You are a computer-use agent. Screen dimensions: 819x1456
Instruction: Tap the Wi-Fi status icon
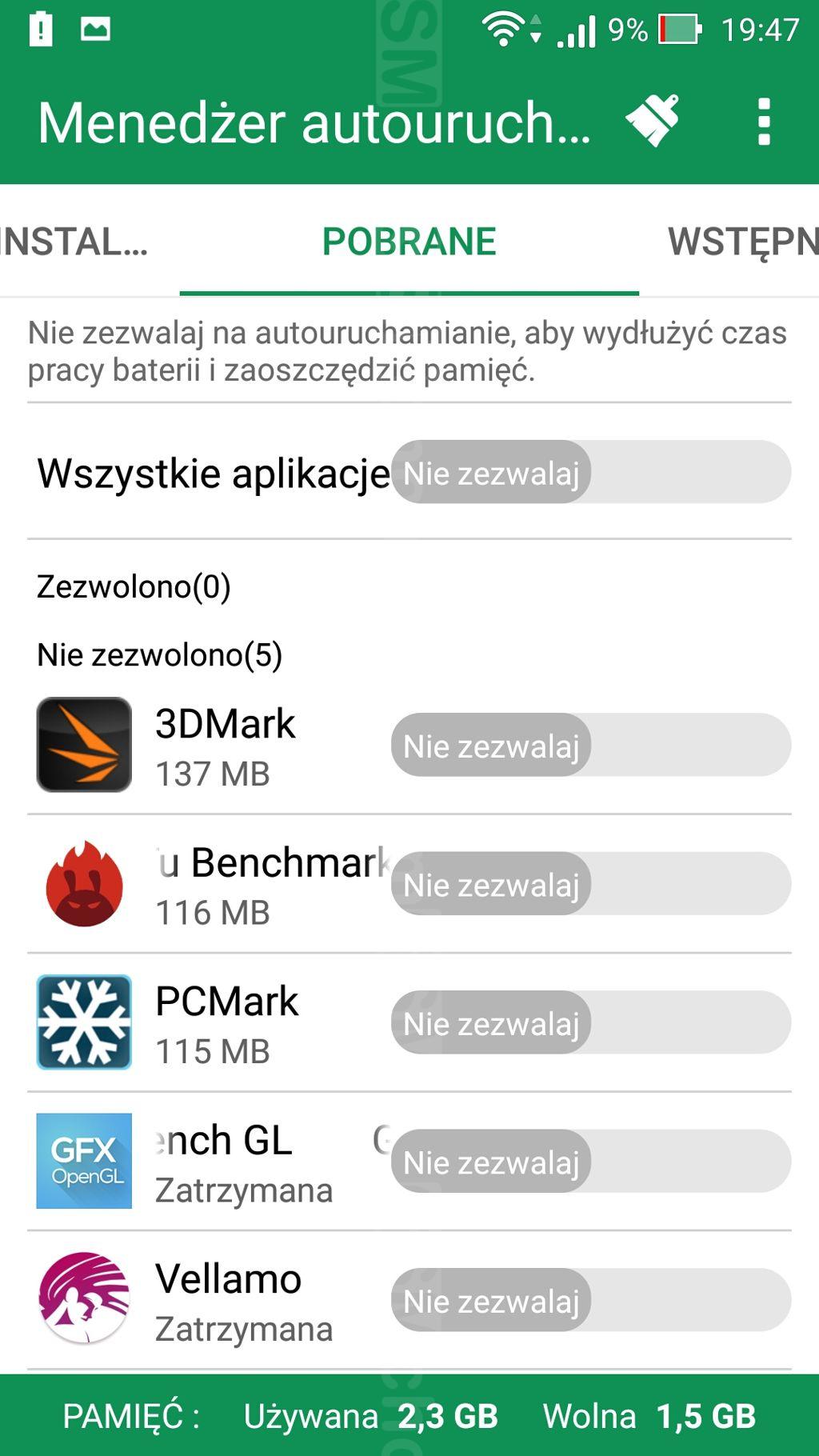[503, 30]
